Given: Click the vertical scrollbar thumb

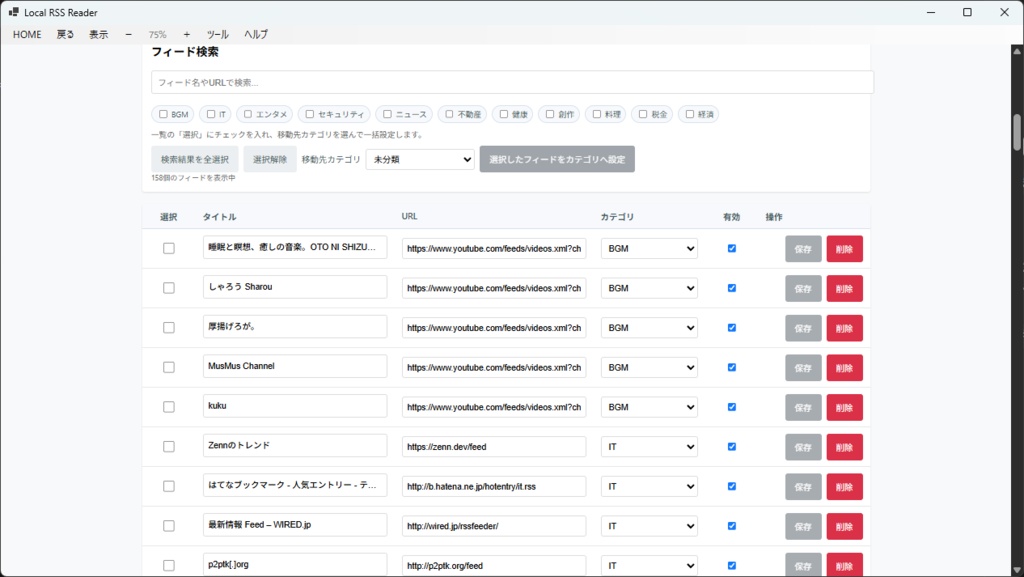Looking at the screenshot, I should pos(1017,133).
